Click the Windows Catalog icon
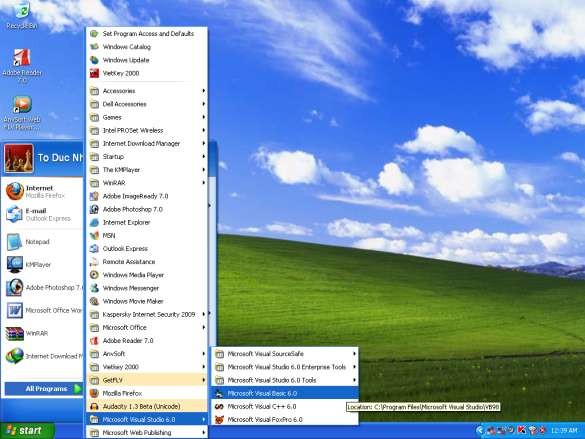 click(94, 47)
